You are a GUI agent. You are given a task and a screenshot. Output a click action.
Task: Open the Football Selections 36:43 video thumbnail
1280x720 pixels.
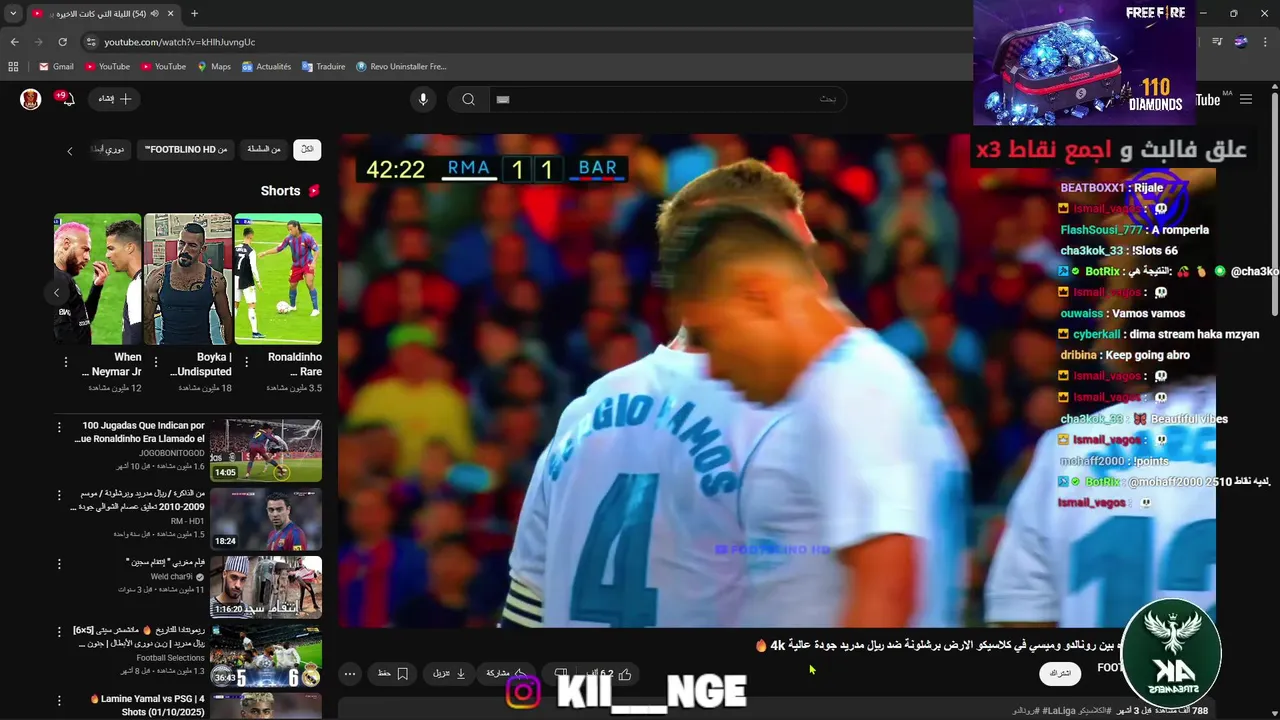(266, 655)
